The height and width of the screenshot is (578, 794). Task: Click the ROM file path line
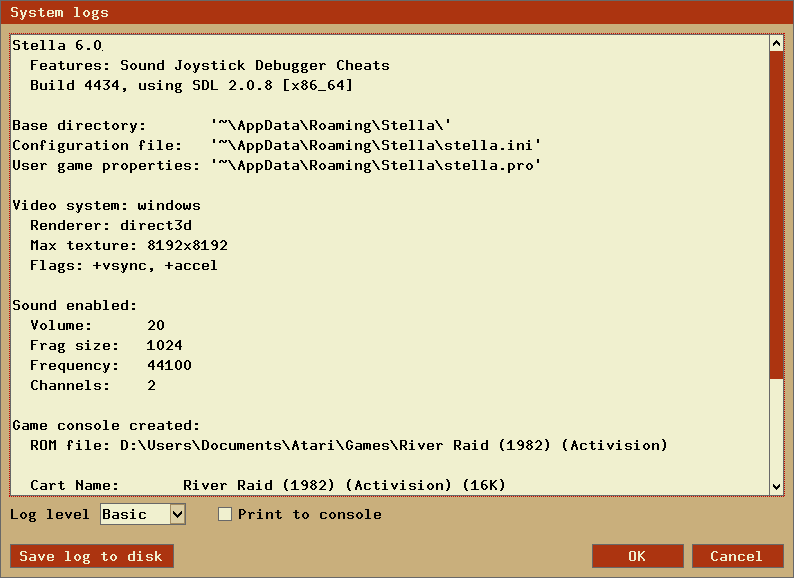tap(349, 445)
